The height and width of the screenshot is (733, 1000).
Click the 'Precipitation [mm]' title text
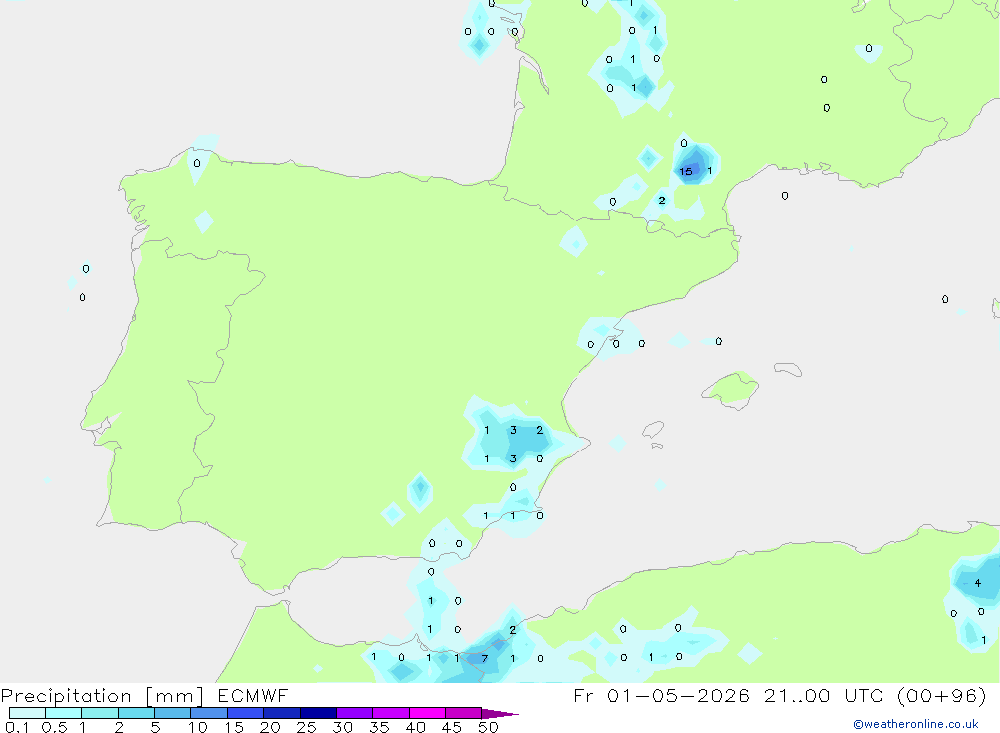tap(102, 696)
